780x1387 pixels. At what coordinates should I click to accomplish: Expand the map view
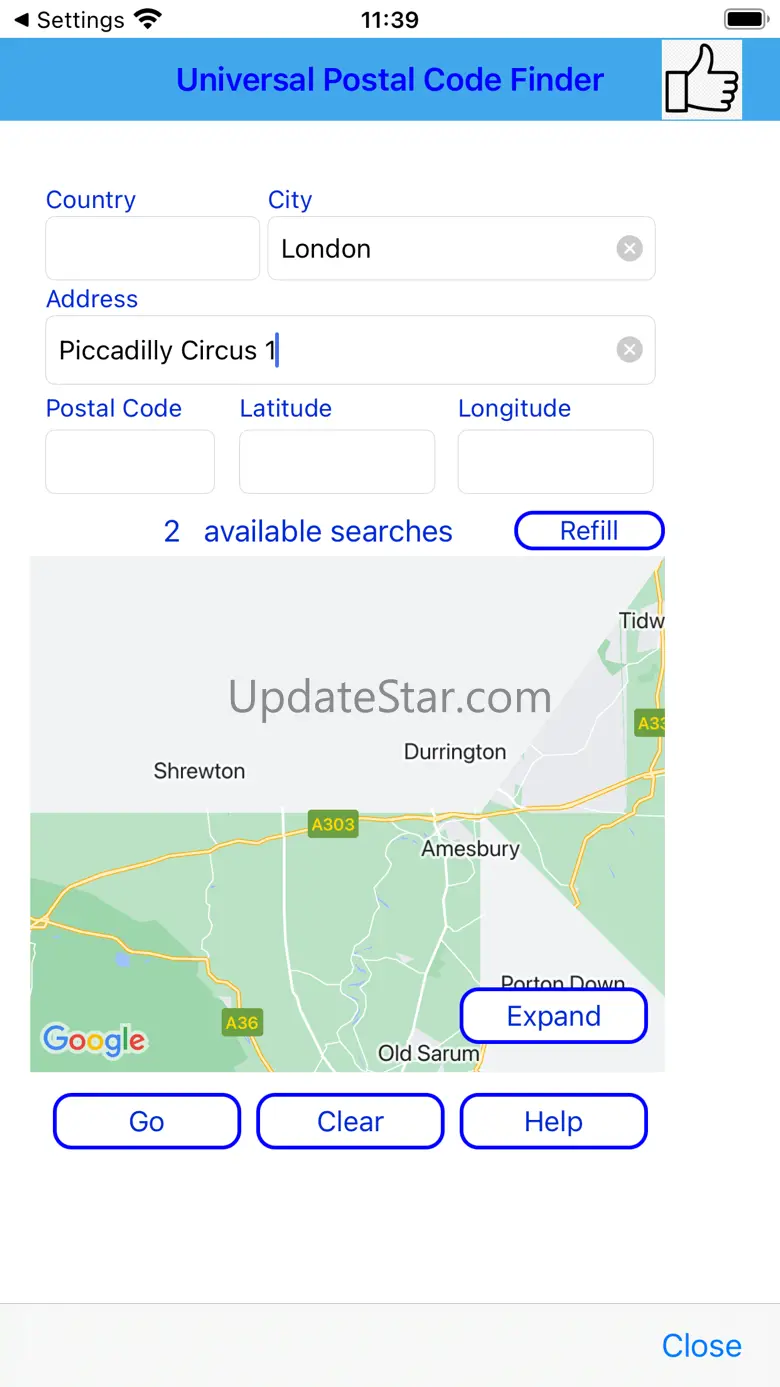click(x=553, y=1016)
